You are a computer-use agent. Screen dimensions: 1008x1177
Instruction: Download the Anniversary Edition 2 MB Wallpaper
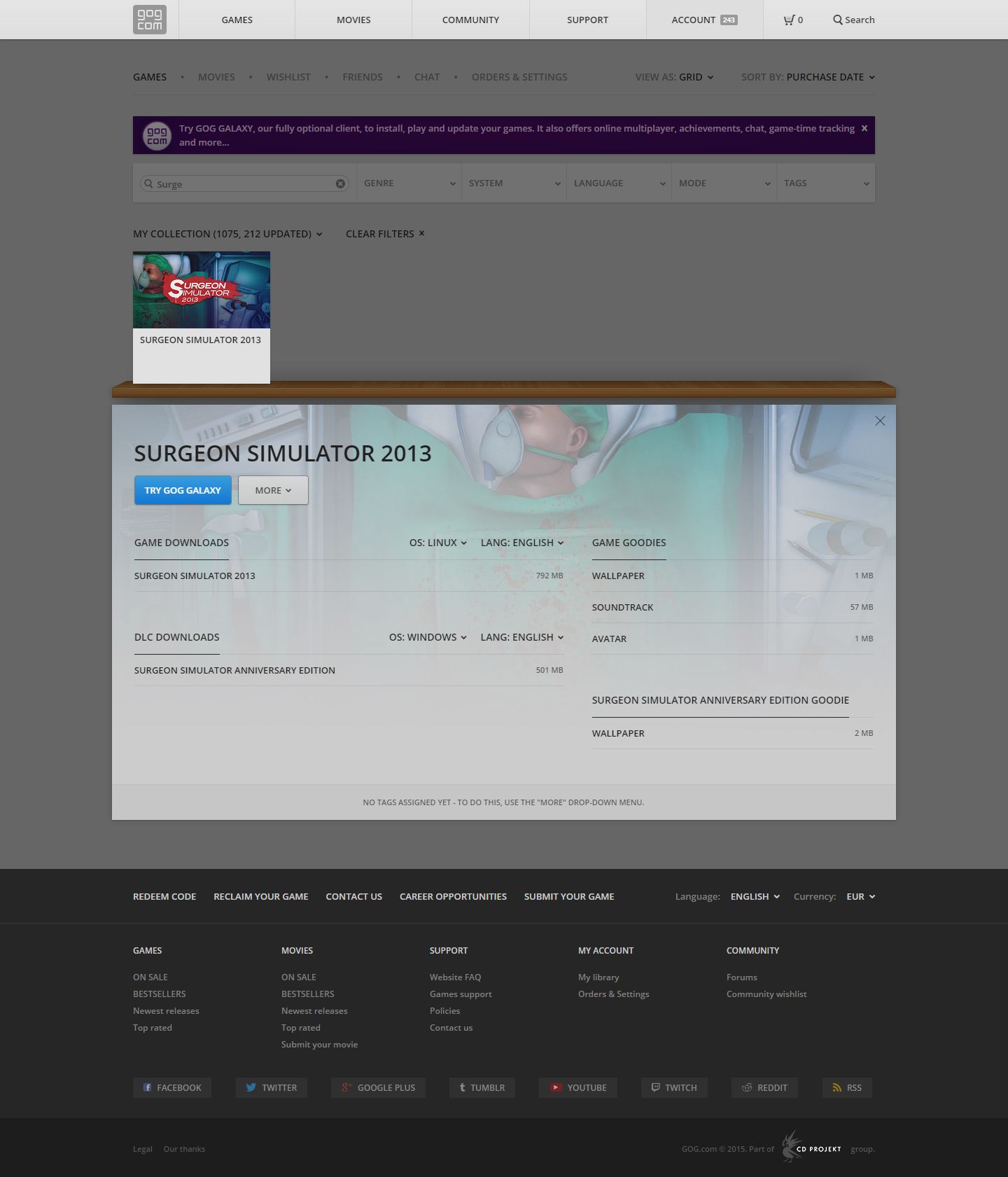coord(733,733)
